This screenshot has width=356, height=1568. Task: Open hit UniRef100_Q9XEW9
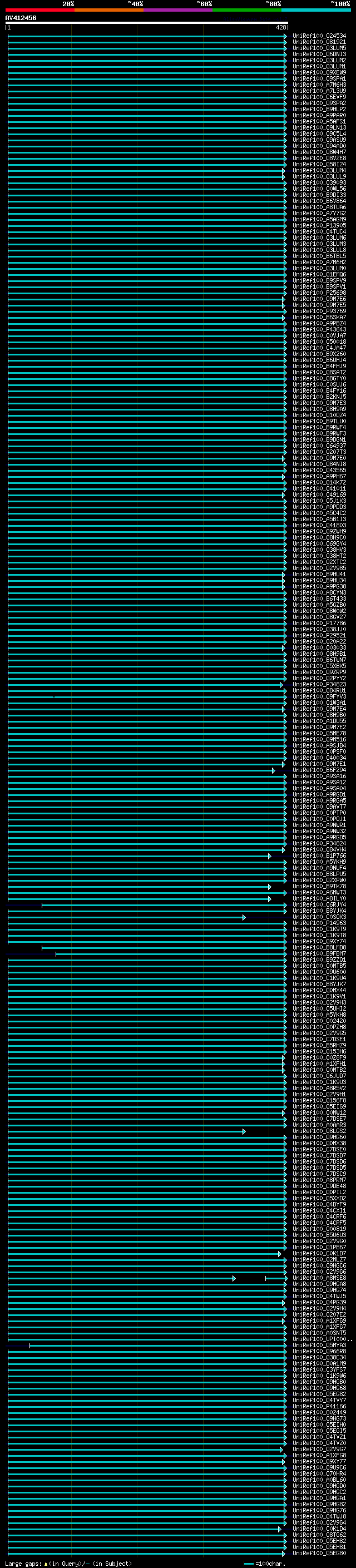click(319, 72)
